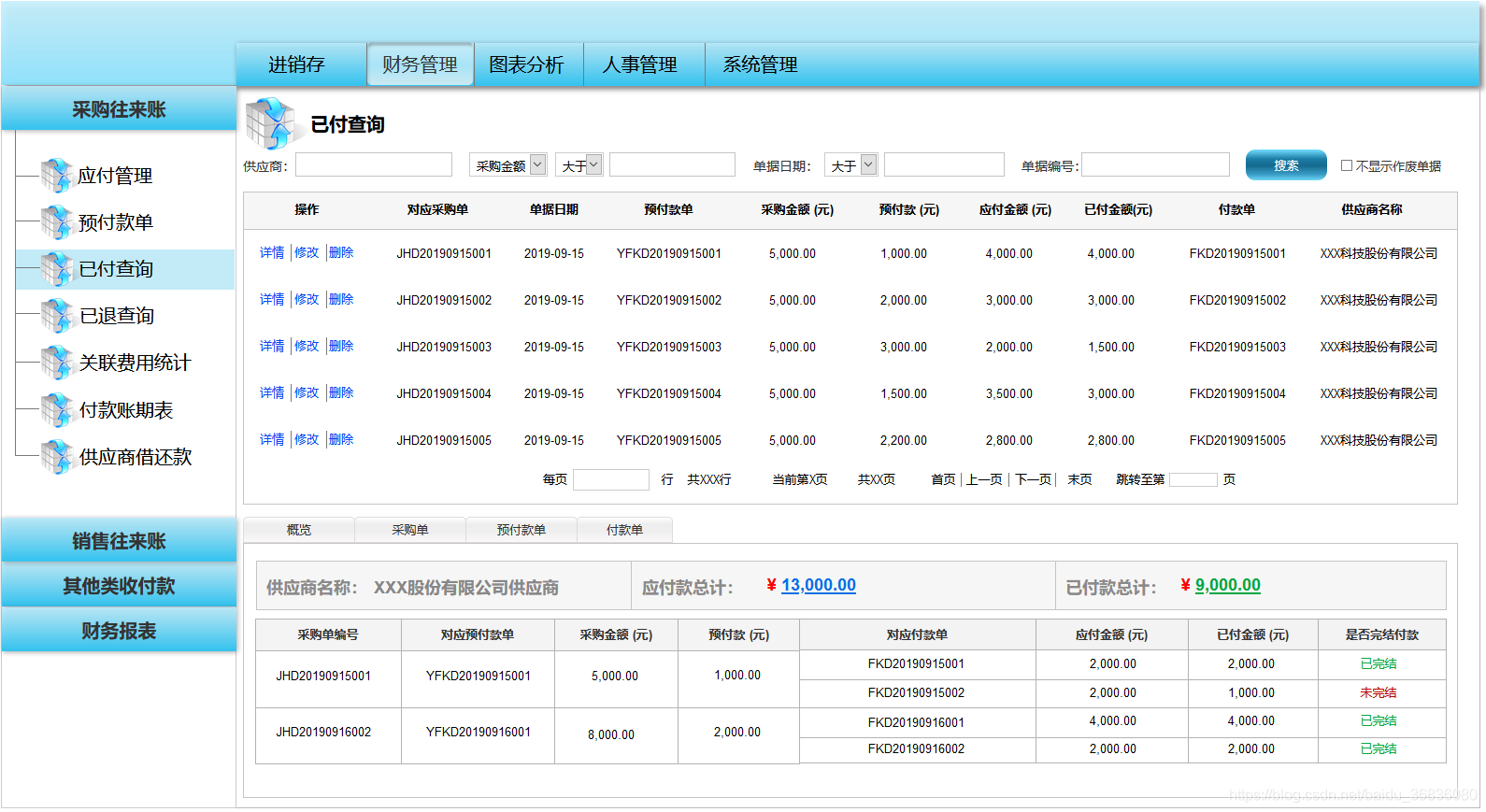Click YFKD20190916001 in the detail table
The height and width of the screenshot is (812, 1486).
(x=479, y=732)
